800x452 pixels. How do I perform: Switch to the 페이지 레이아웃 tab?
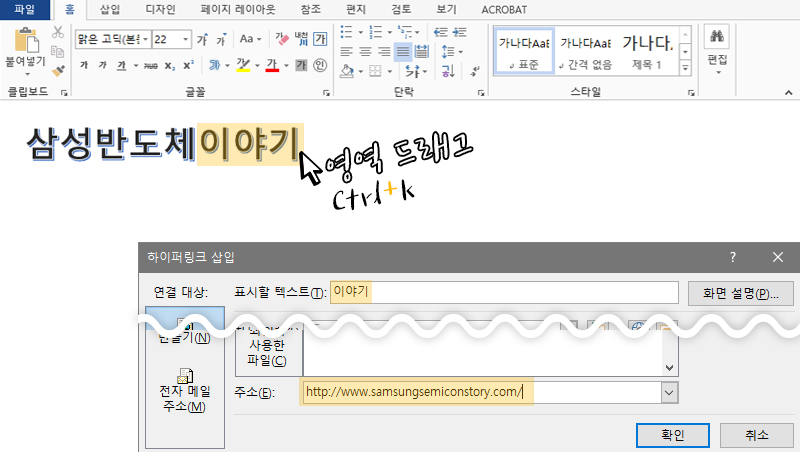point(238,9)
